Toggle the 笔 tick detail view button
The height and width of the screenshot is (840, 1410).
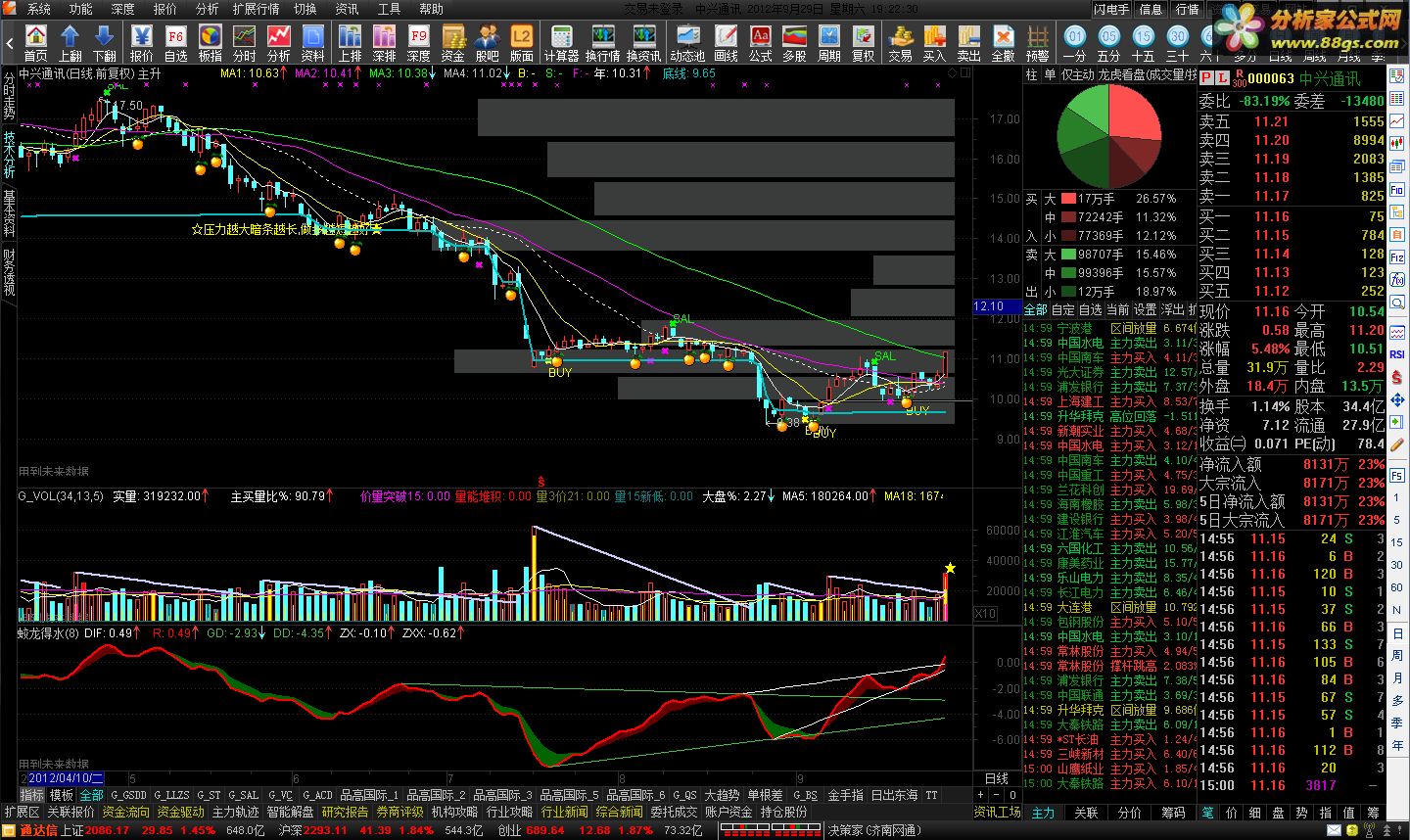tap(1207, 813)
